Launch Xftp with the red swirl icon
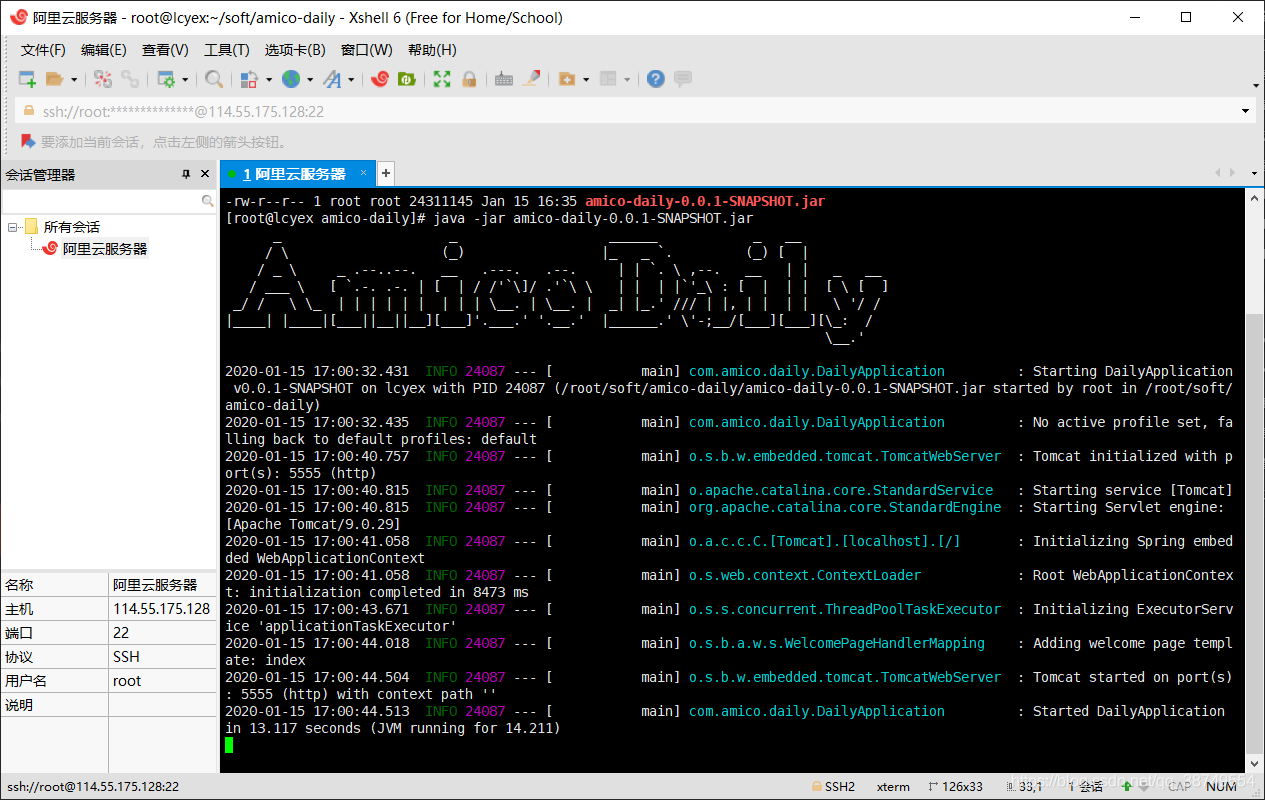This screenshot has width=1265, height=800. [380, 79]
